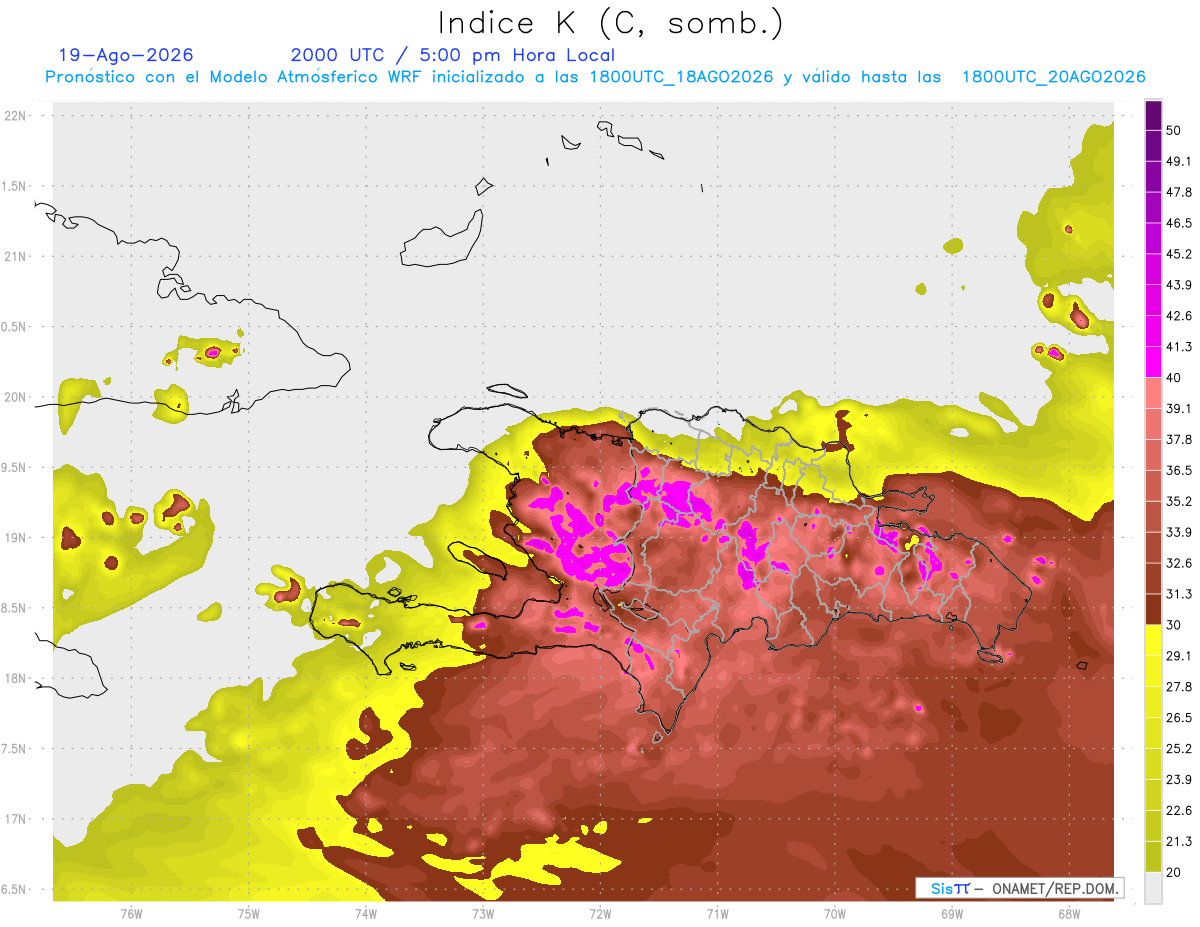Click the colorbar value '43.9'
1200x927 pixels.
(x=1179, y=285)
